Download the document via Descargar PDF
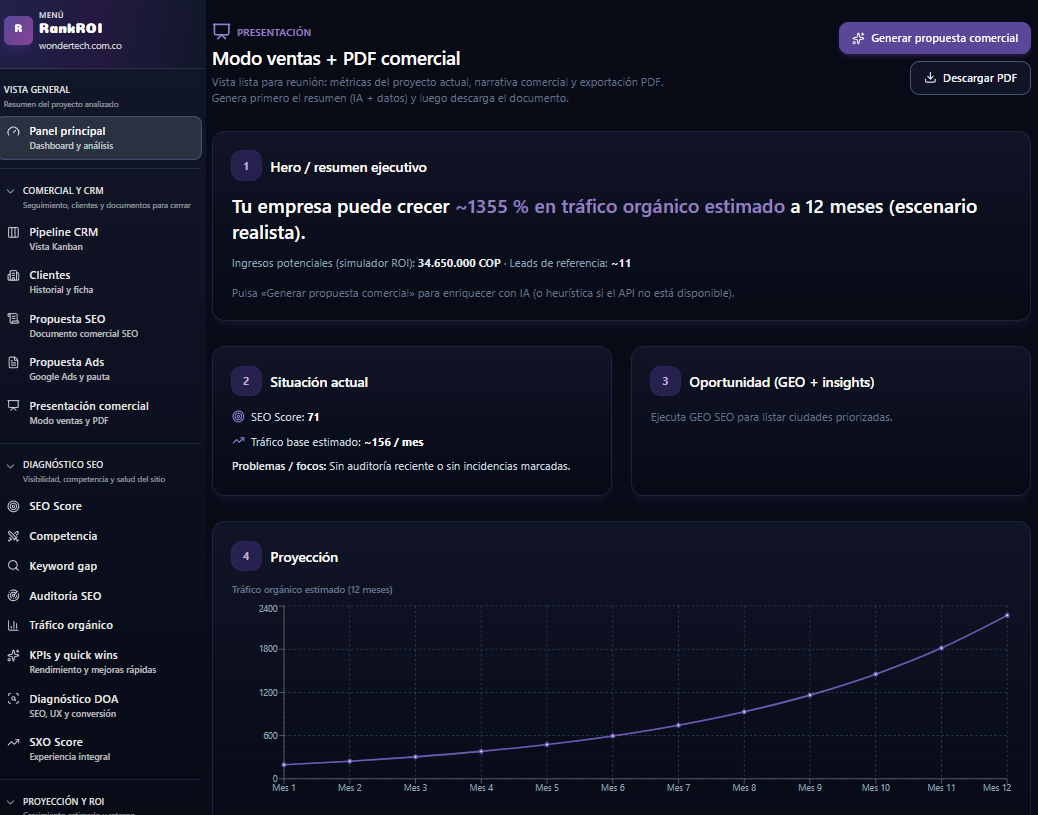Image resolution: width=1038 pixels, height=815 pixels. pos(970,78)
